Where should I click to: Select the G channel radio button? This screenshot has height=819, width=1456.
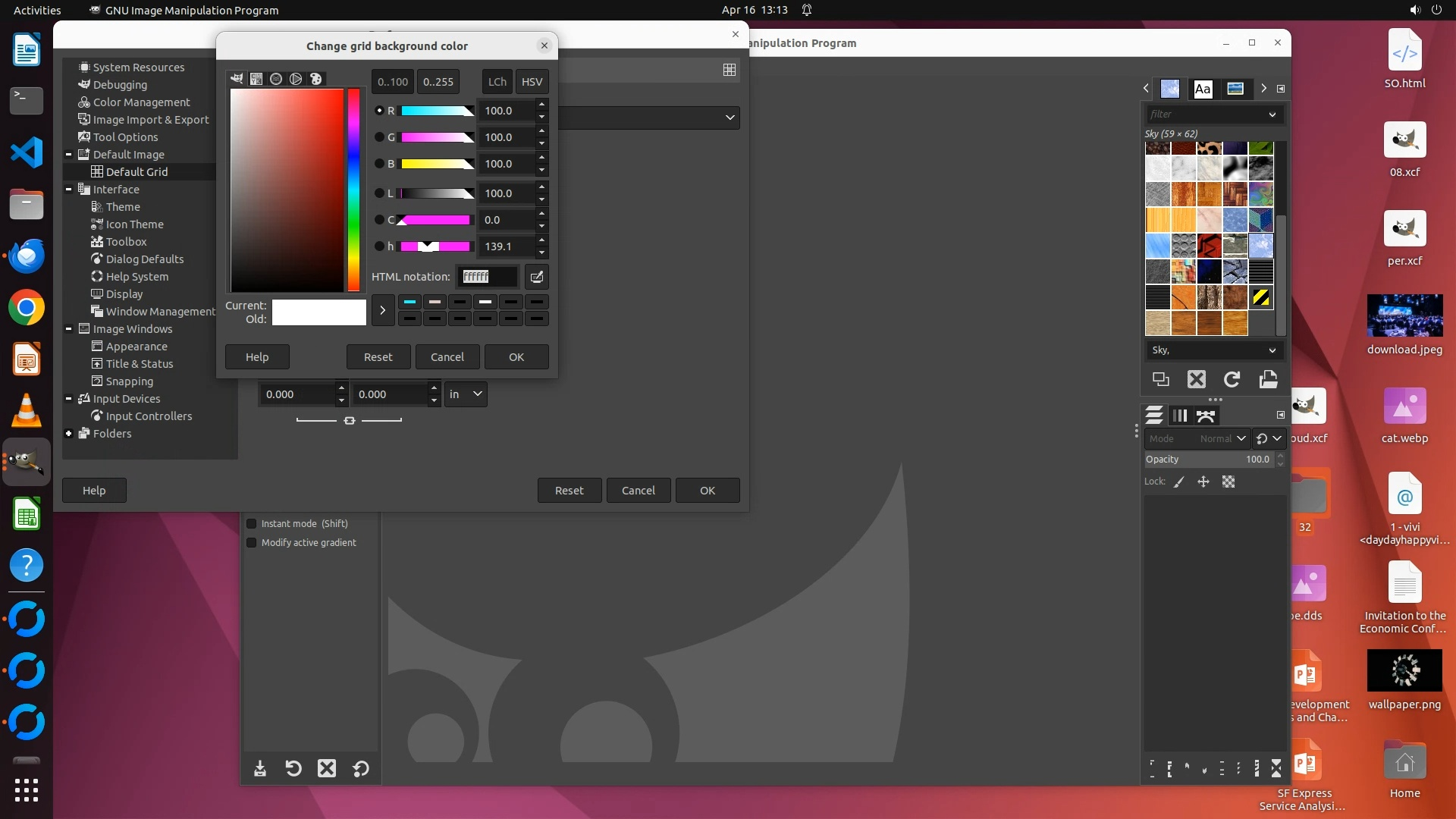(x=379, y=137)
